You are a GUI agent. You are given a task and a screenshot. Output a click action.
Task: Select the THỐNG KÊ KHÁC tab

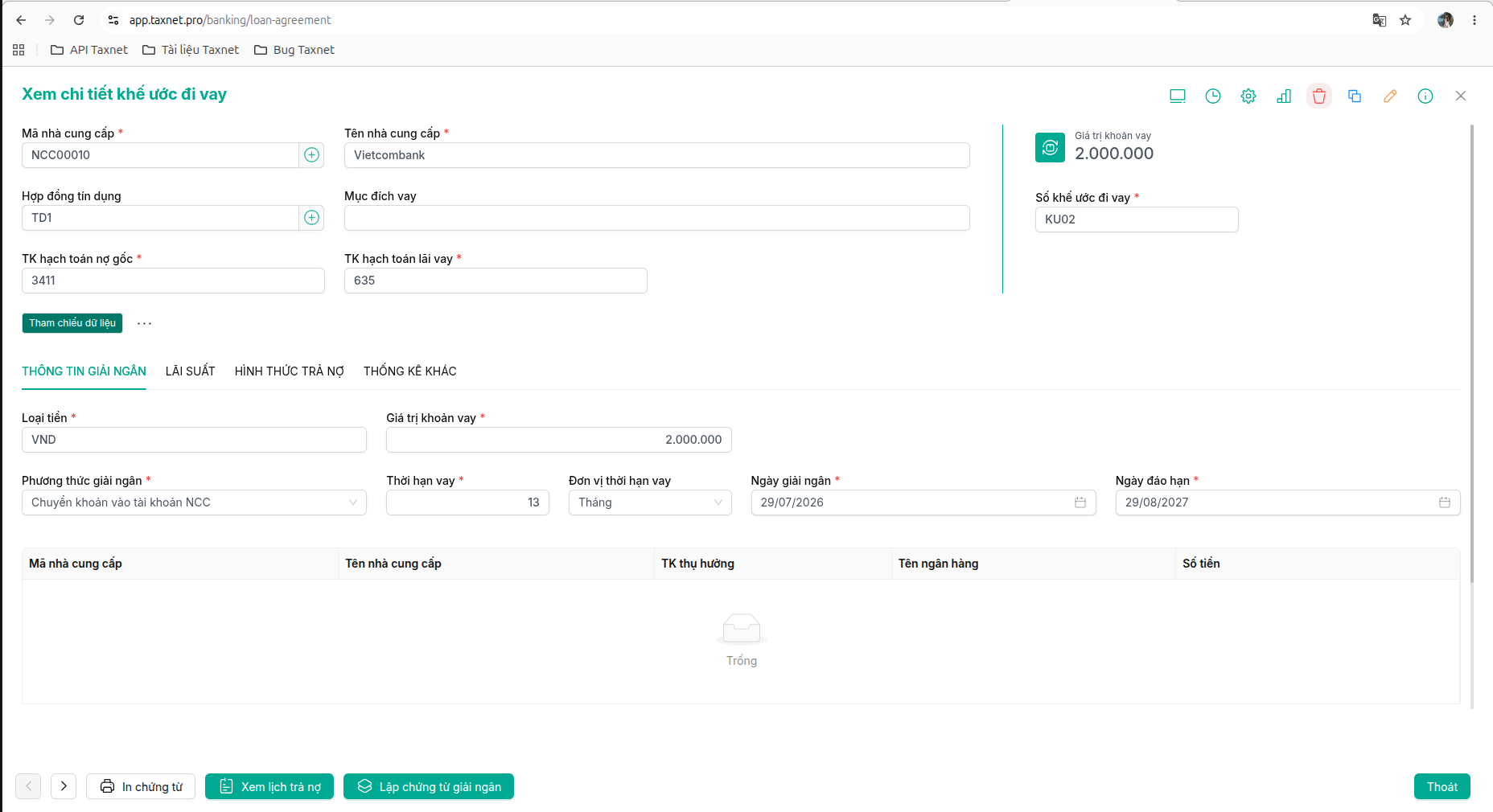[x=410, y=371]
